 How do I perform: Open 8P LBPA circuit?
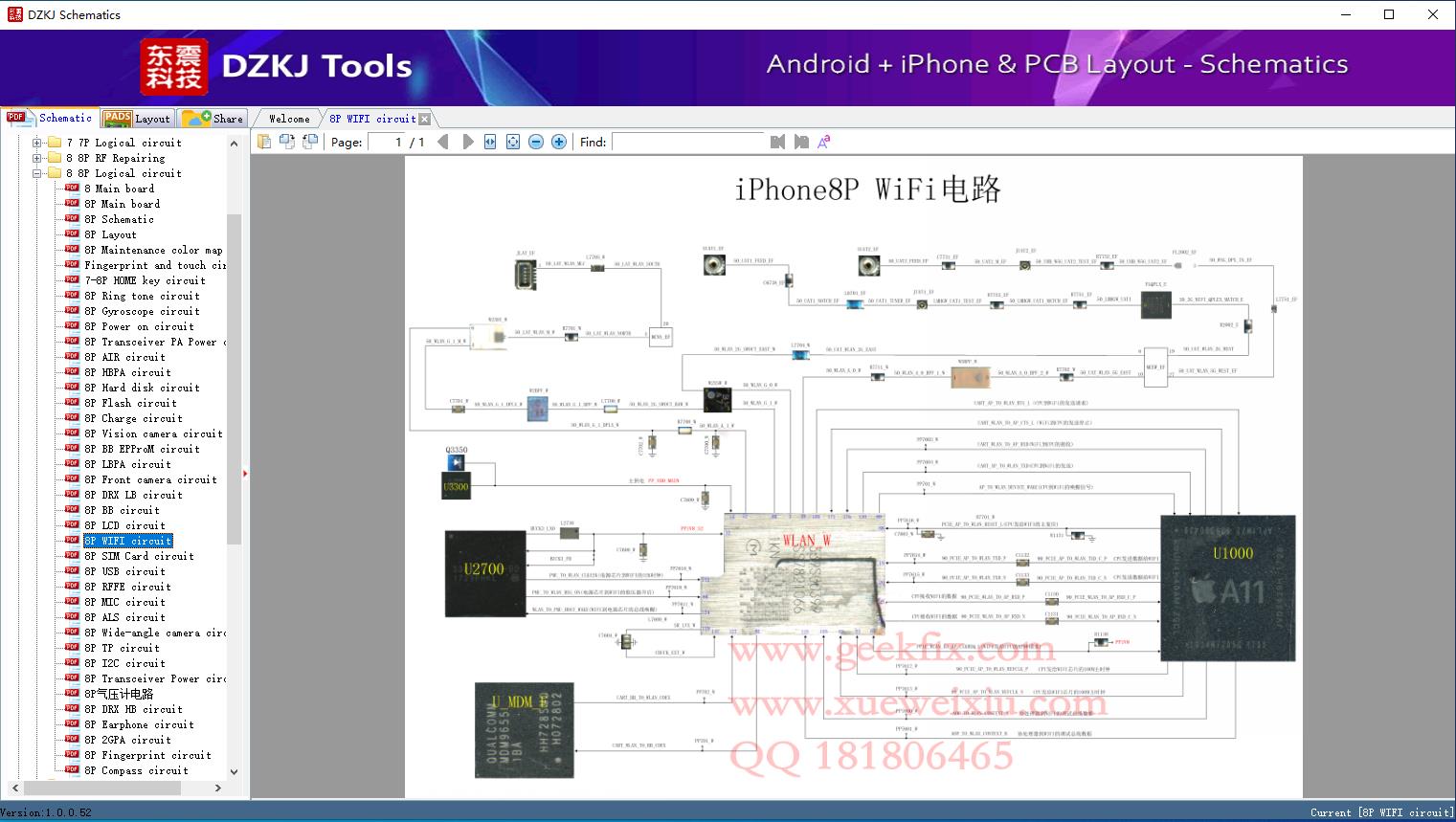point(127,464)
